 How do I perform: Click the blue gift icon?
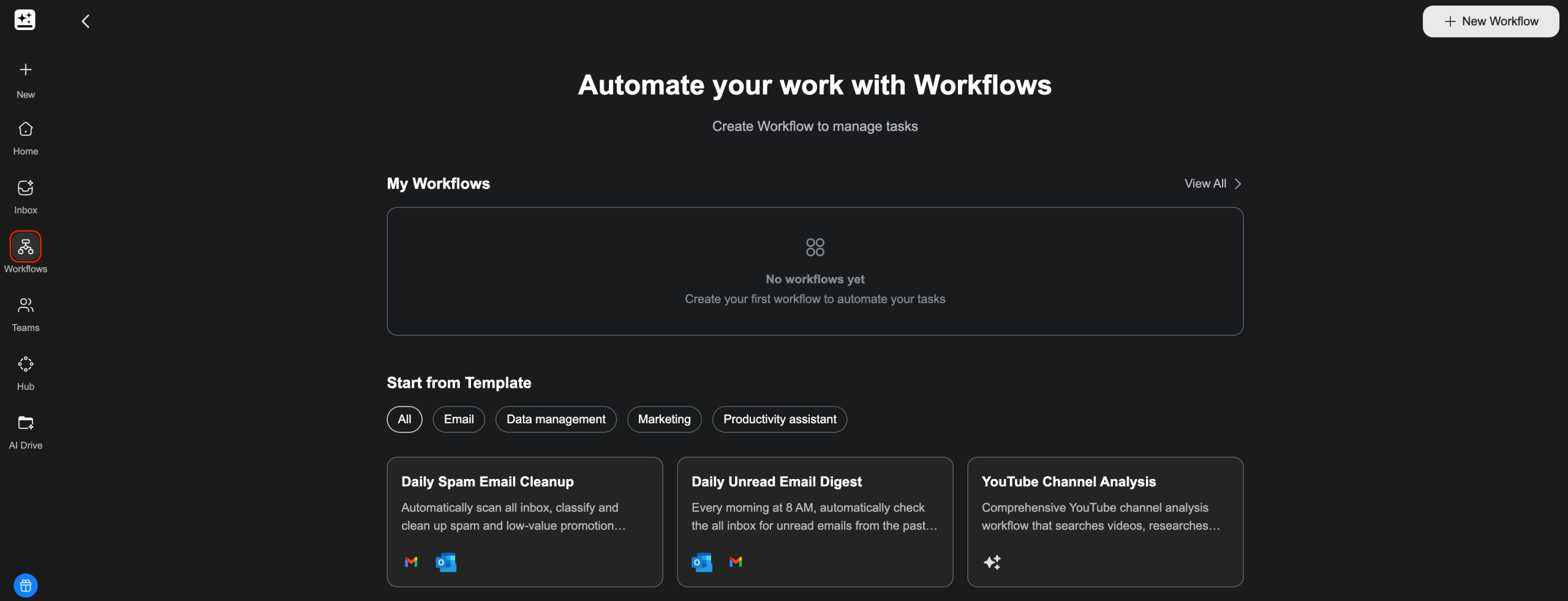click(25, 586)
